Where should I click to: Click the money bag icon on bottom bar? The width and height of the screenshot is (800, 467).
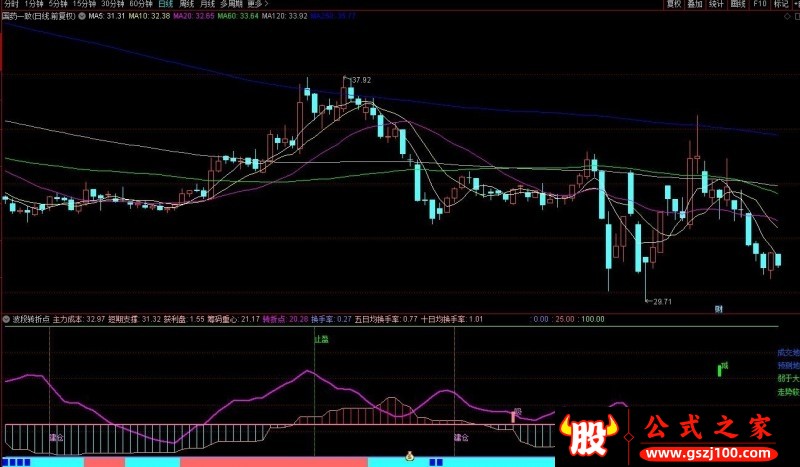click(x=409, y=456)
